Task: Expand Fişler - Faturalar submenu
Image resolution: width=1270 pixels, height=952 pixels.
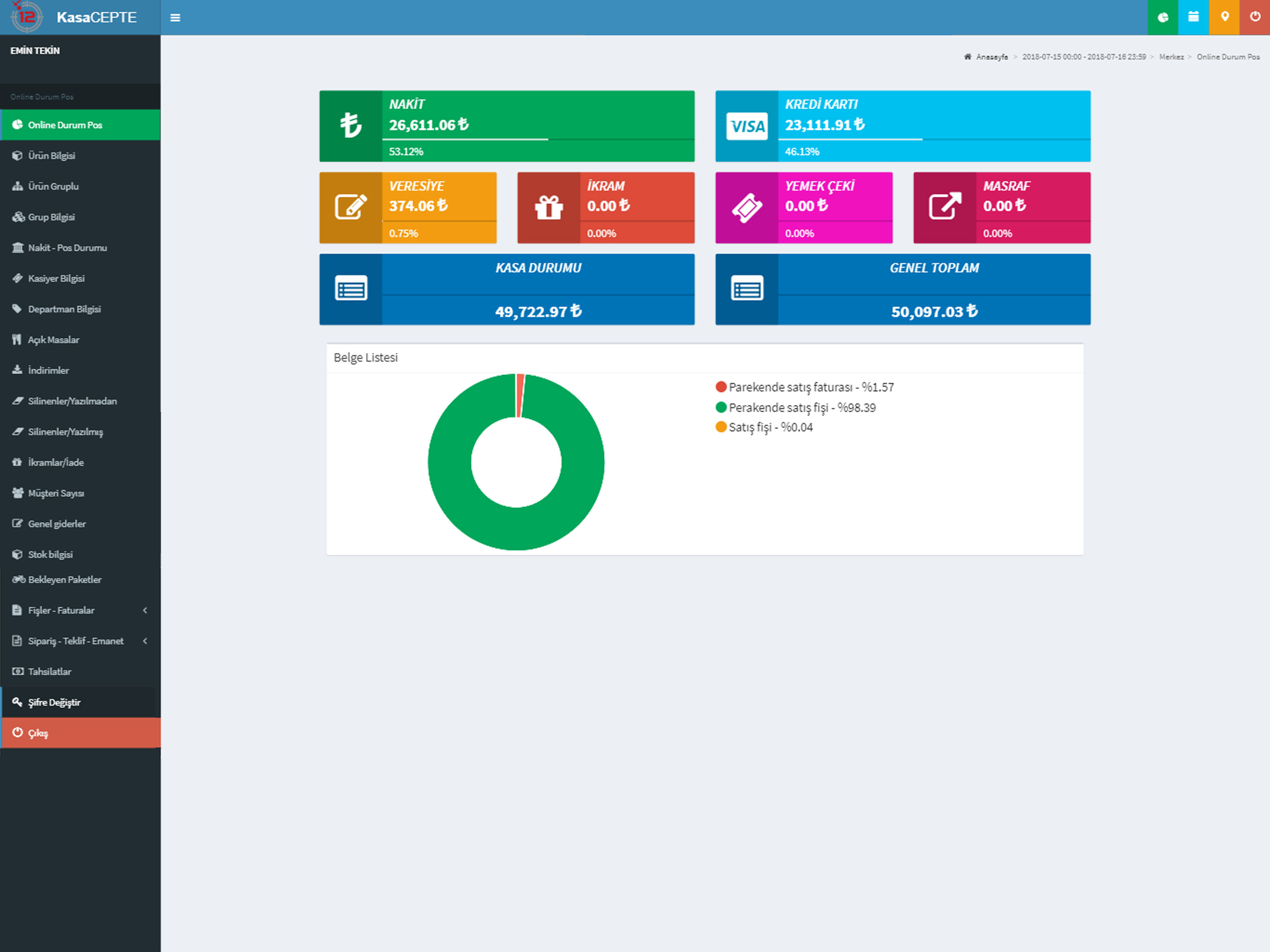Action: click(x=80, y=610)
